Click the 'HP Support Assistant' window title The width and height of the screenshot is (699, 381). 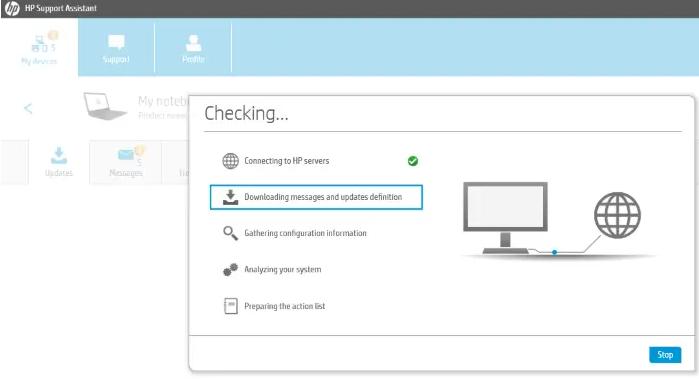click(x=61, y=8)
